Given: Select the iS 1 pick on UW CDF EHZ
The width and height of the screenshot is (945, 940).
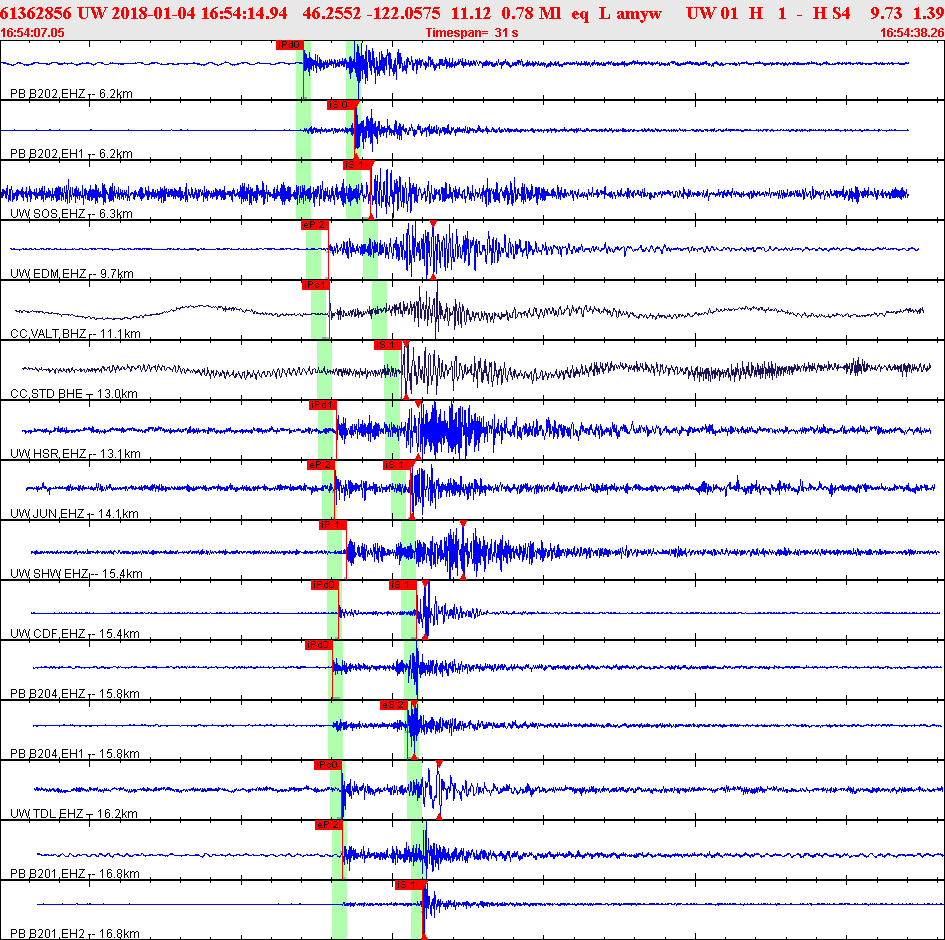Looking at the screenshot, I should (x=403, y=585).
